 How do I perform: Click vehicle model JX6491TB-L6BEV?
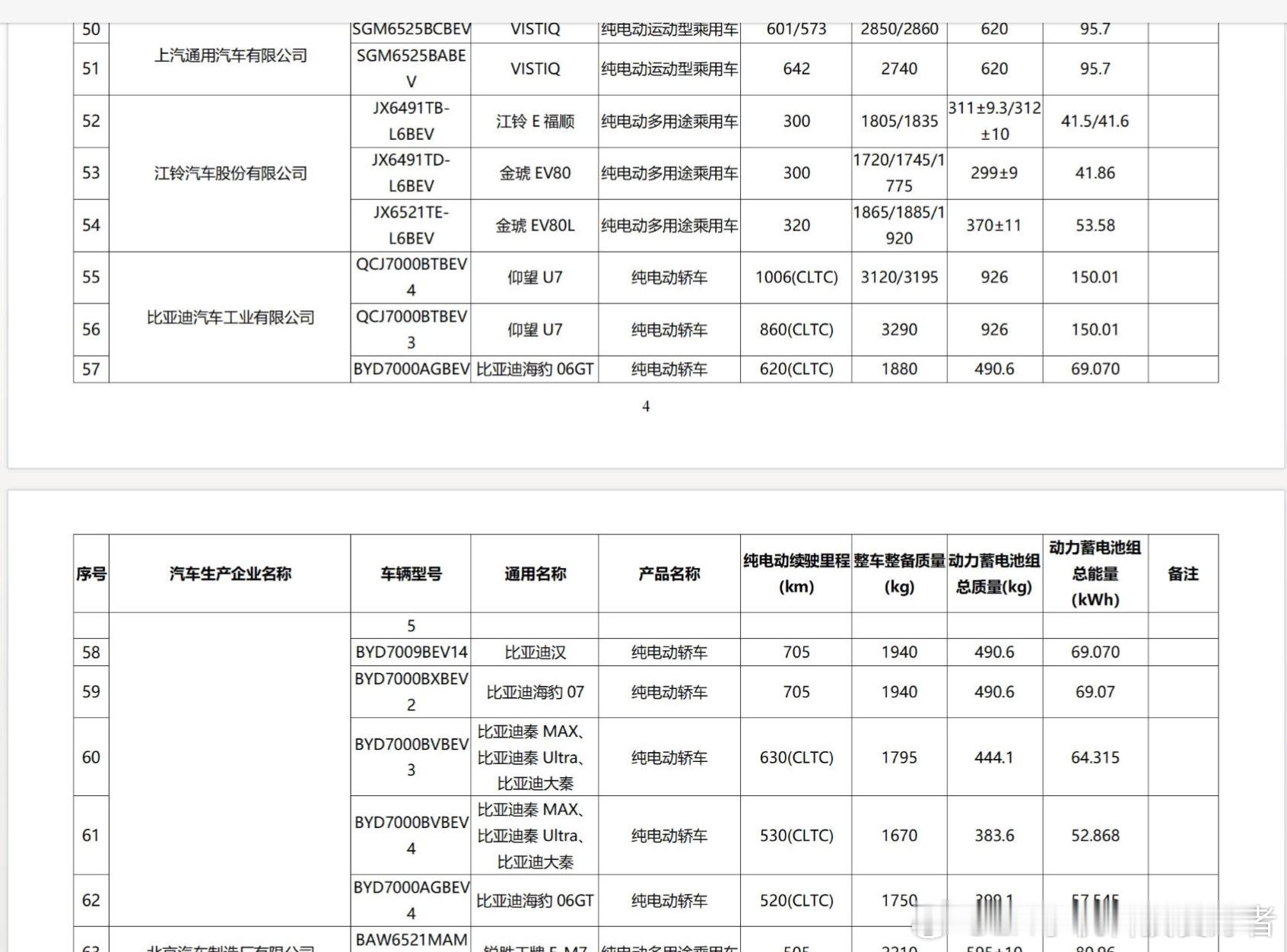(411, 121)
